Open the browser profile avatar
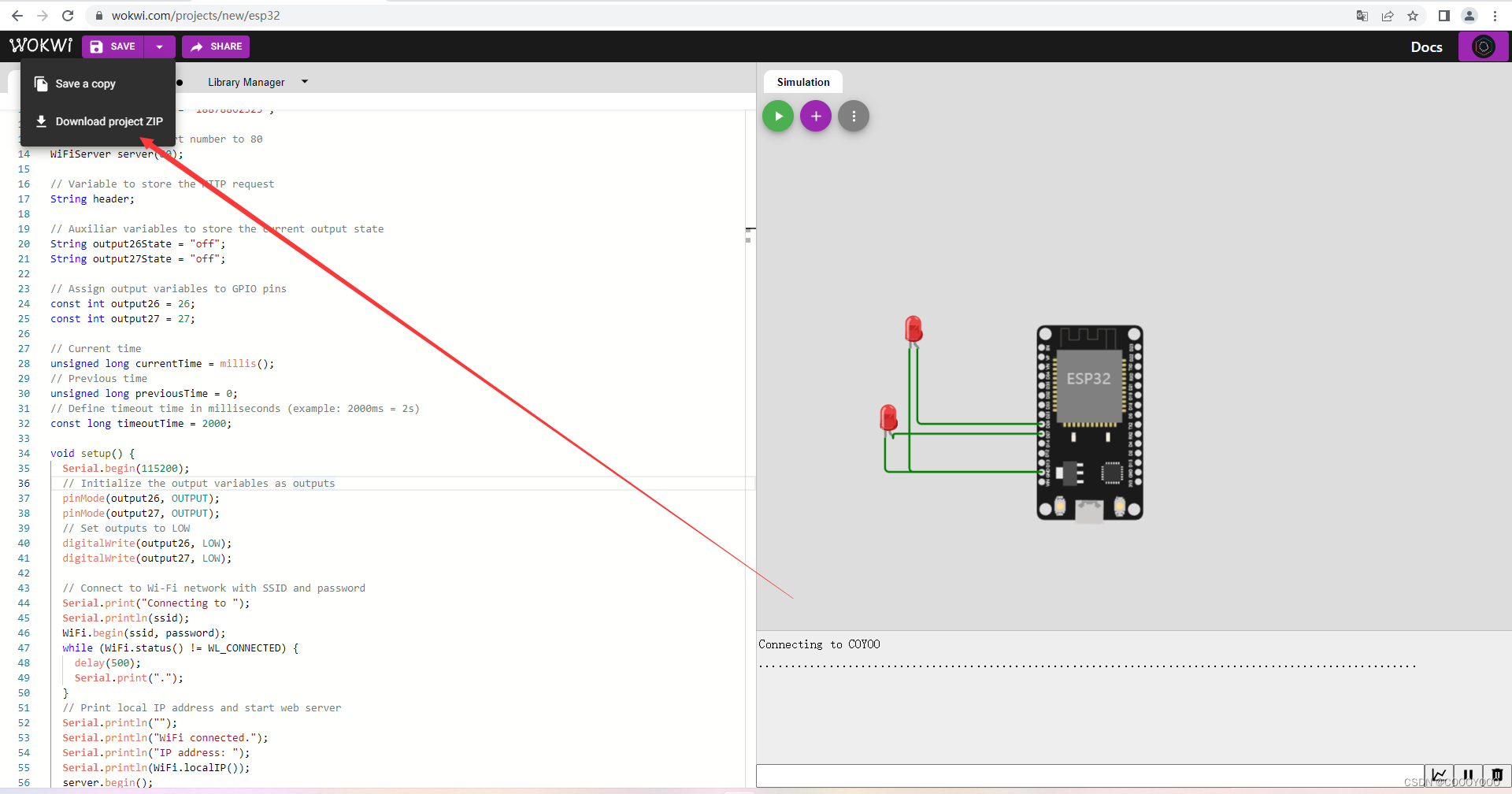 (x=1469, y=15)
